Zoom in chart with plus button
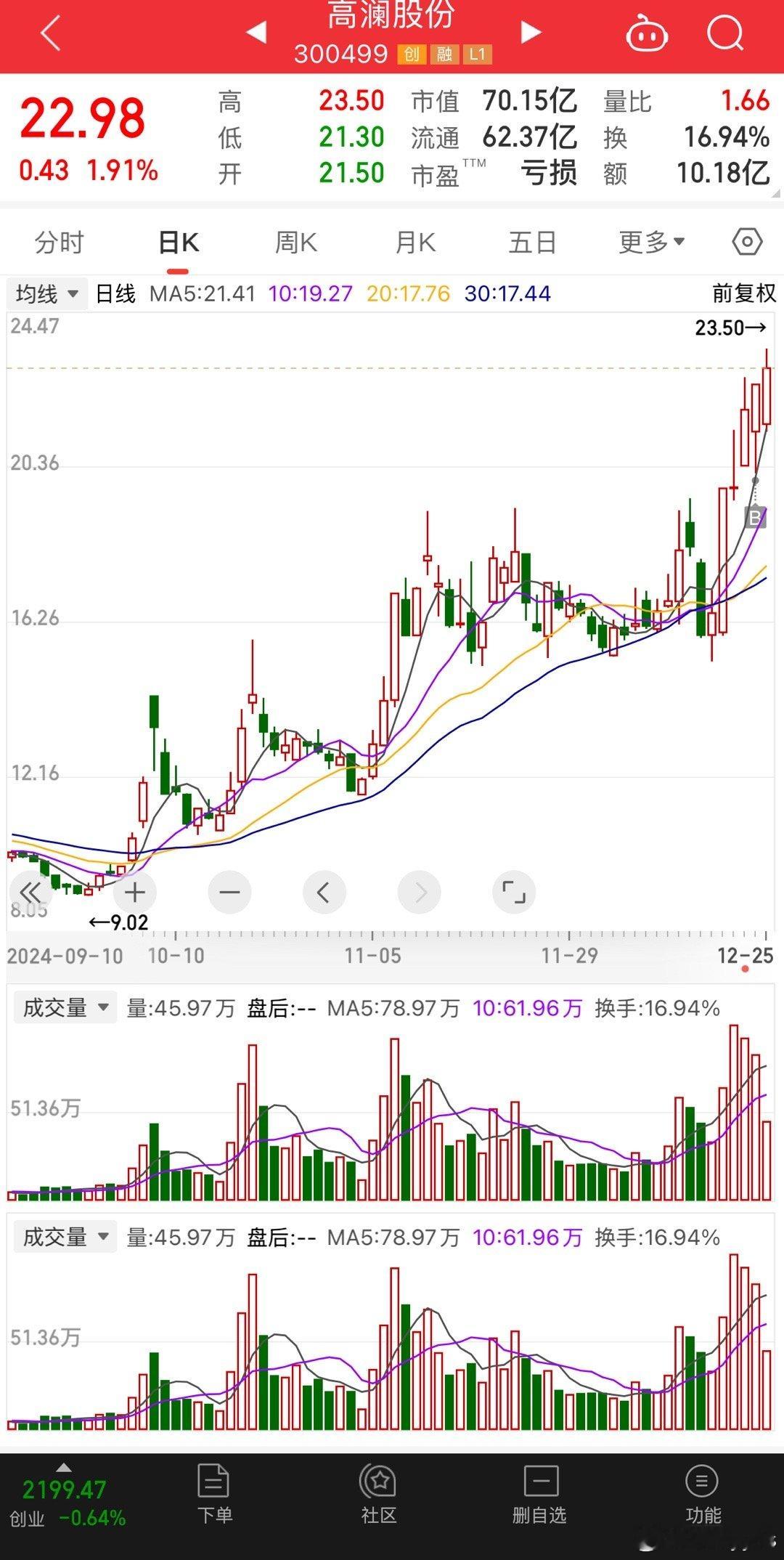This screenshot has width=784, height=1560. pyautogui.click(x=135, y=893)
